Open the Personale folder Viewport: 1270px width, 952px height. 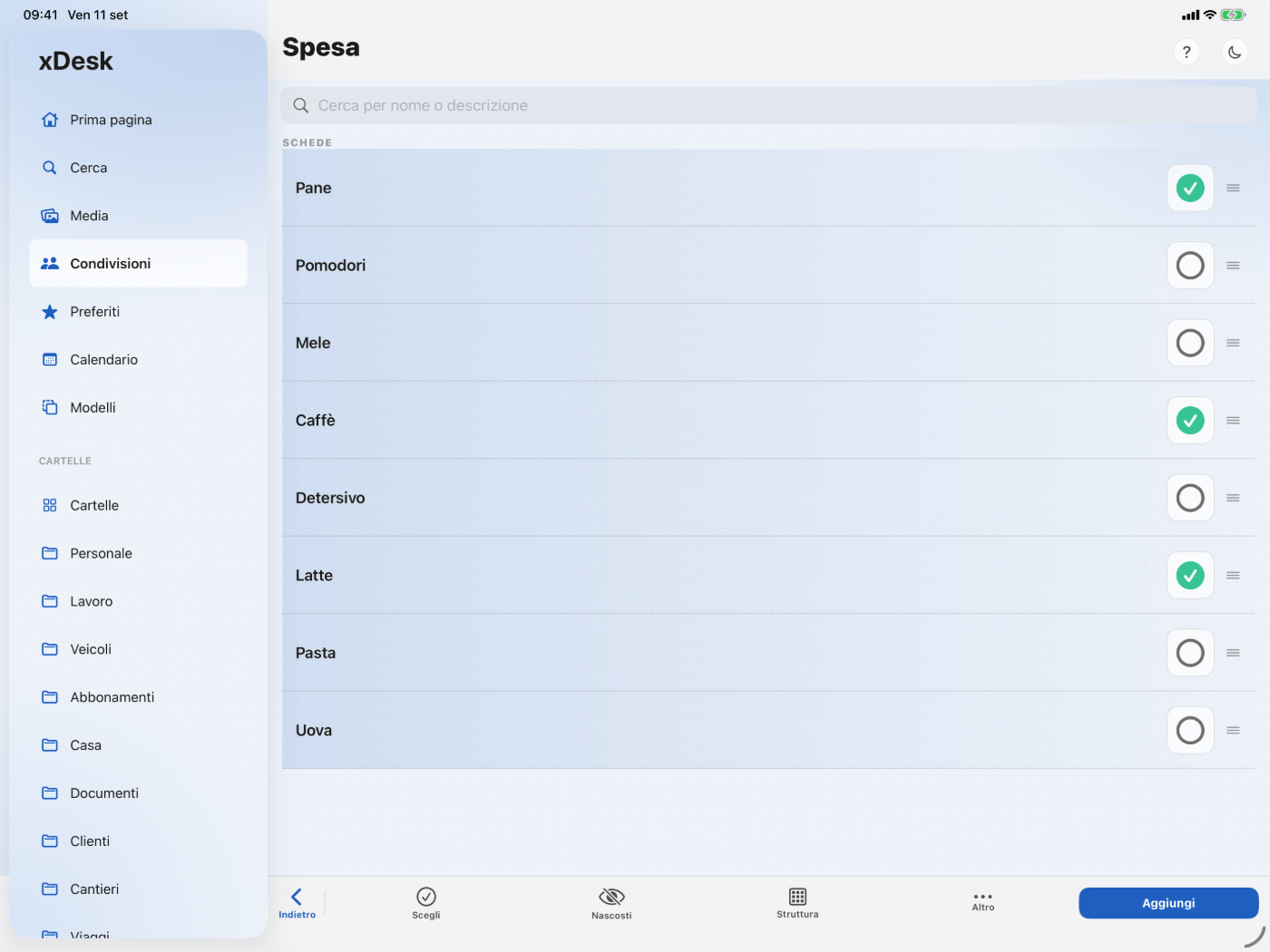coord(138,554)
